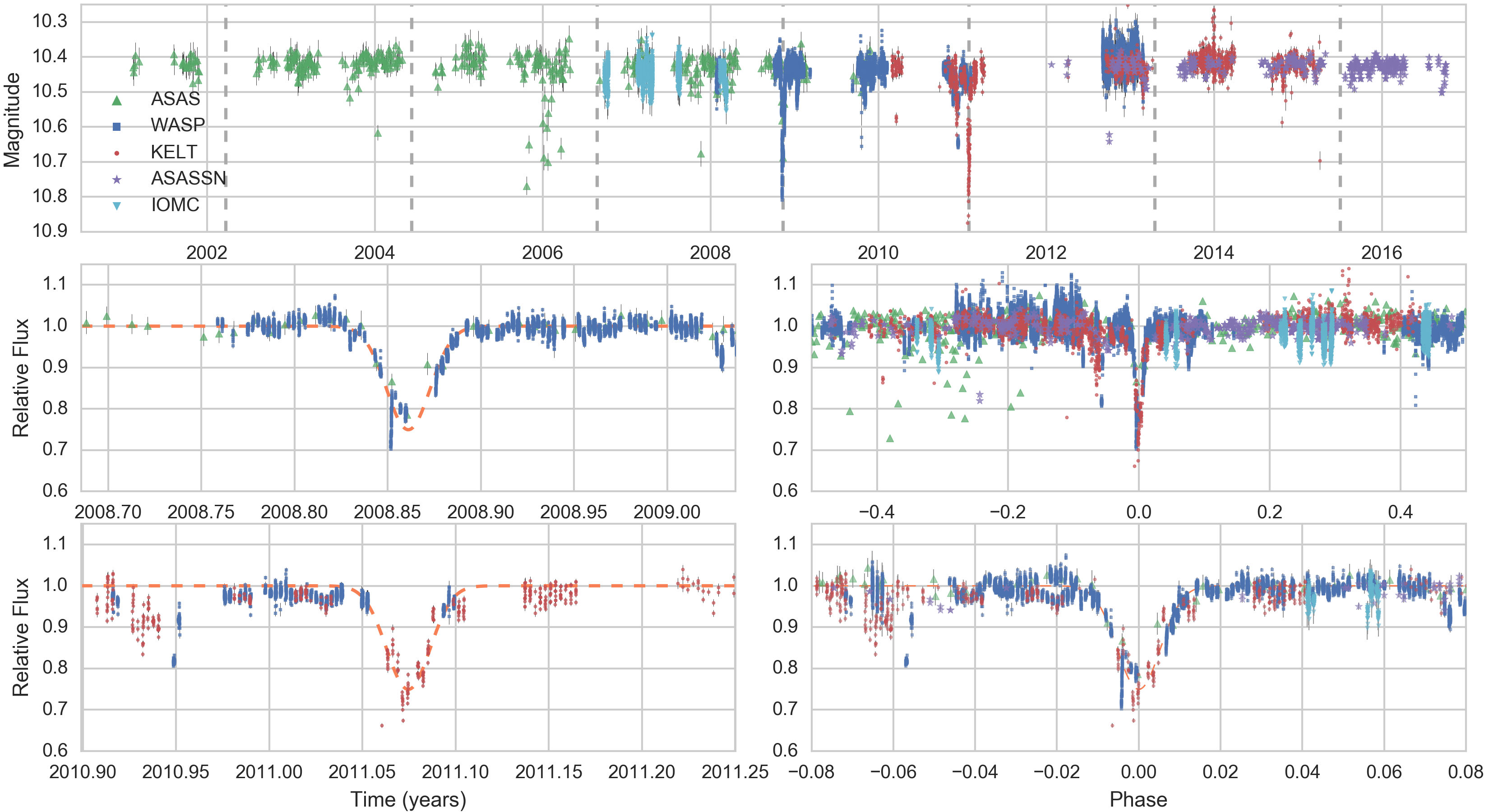Click the IOMC legend label
Image resolution: width=1489 pixels, height=812 pixels.
pyautogui.click(x=175, y=205)
